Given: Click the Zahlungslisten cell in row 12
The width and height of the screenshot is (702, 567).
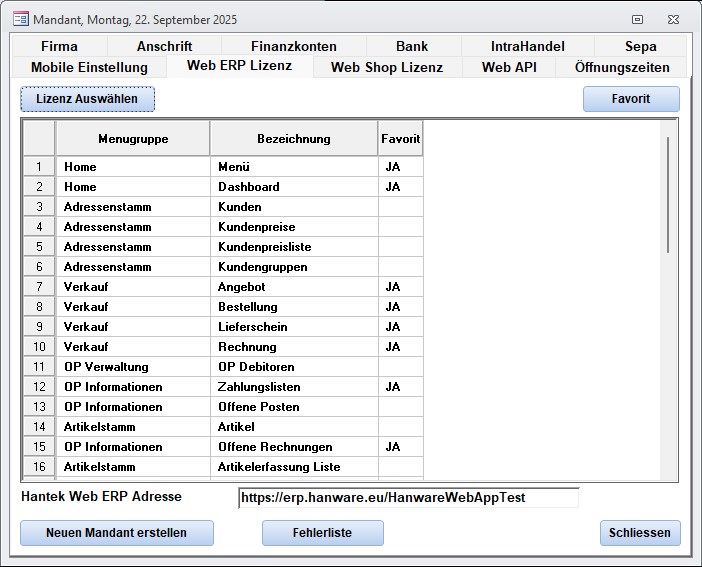Looking at the screenshot, I should [x=293, y=387].
